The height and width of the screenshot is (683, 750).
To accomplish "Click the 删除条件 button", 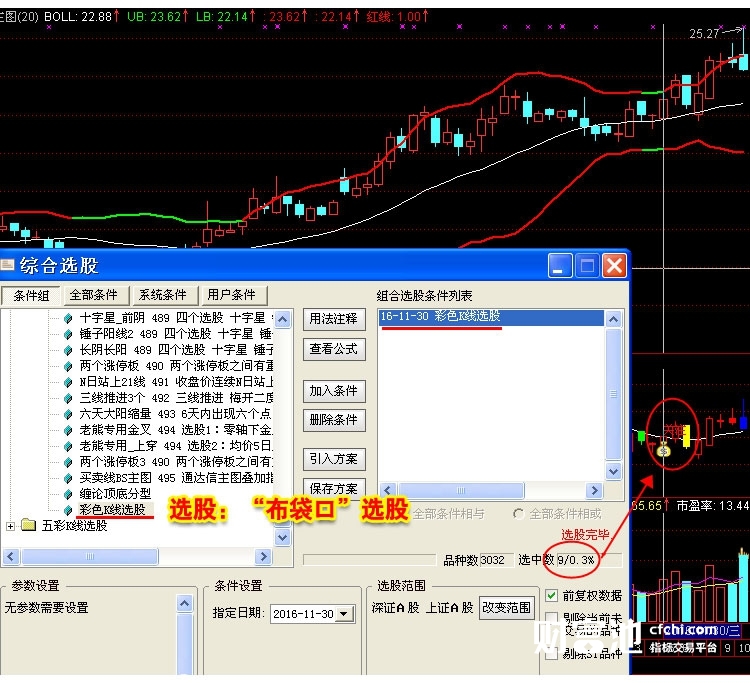I will [x=334, y=420].
